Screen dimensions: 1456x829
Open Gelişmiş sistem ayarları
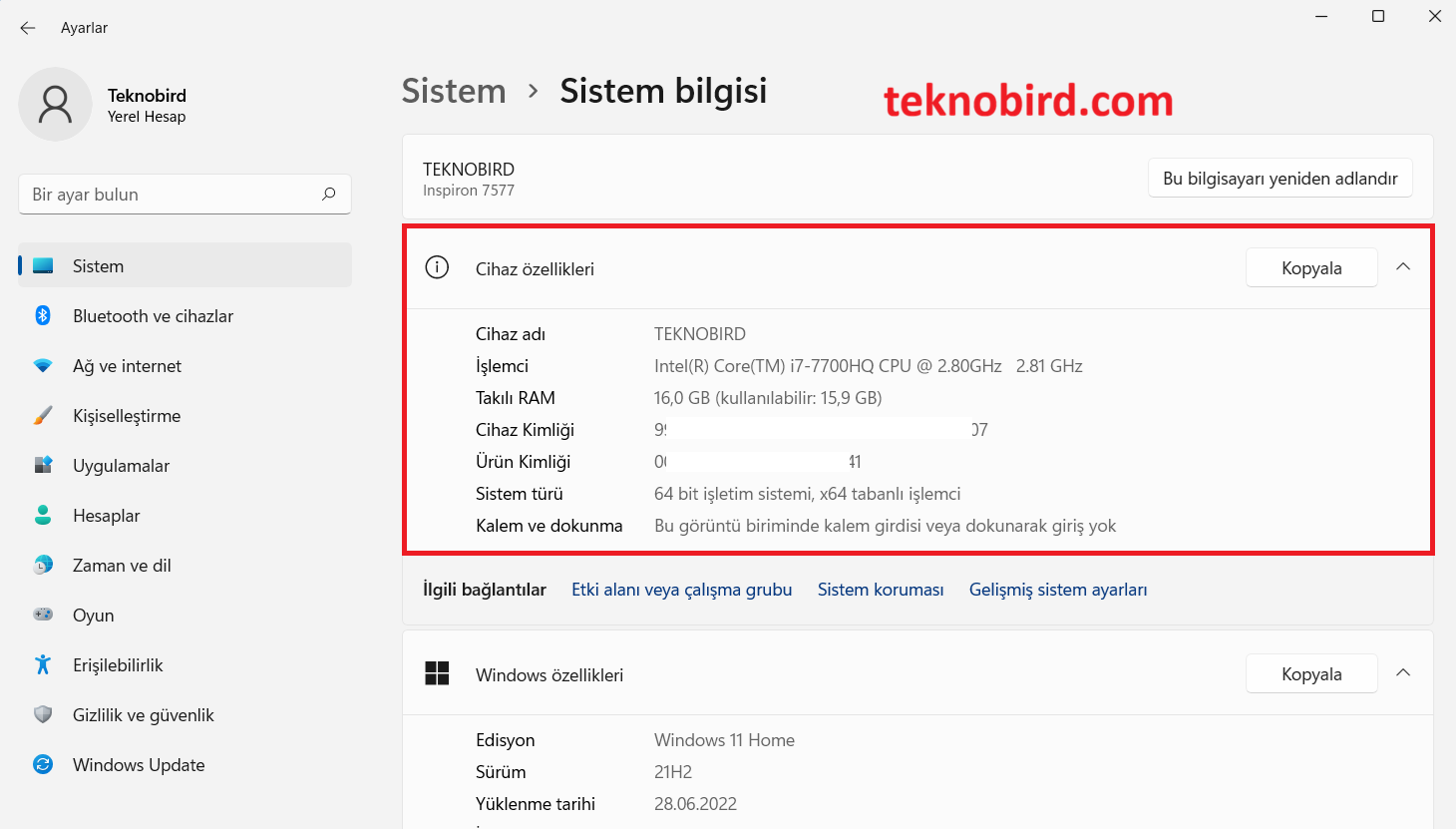[1058, 590]
